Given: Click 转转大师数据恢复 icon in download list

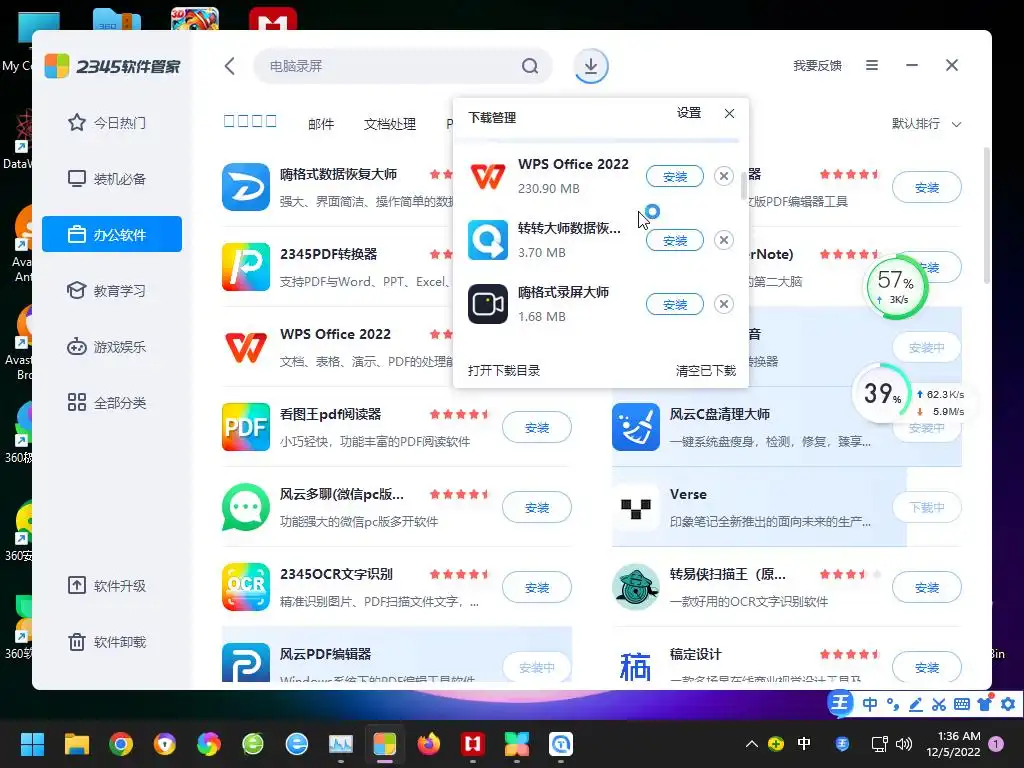Looking at the screenshot, I should point(488,240).
